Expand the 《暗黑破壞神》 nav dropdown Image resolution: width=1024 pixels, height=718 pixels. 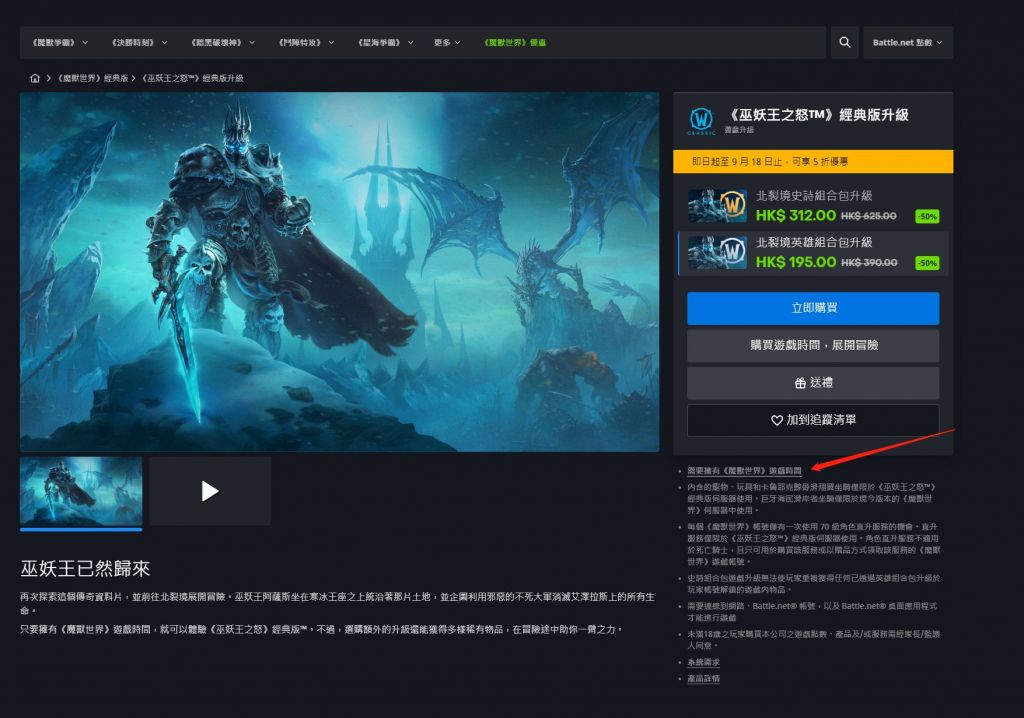[222, 42]
